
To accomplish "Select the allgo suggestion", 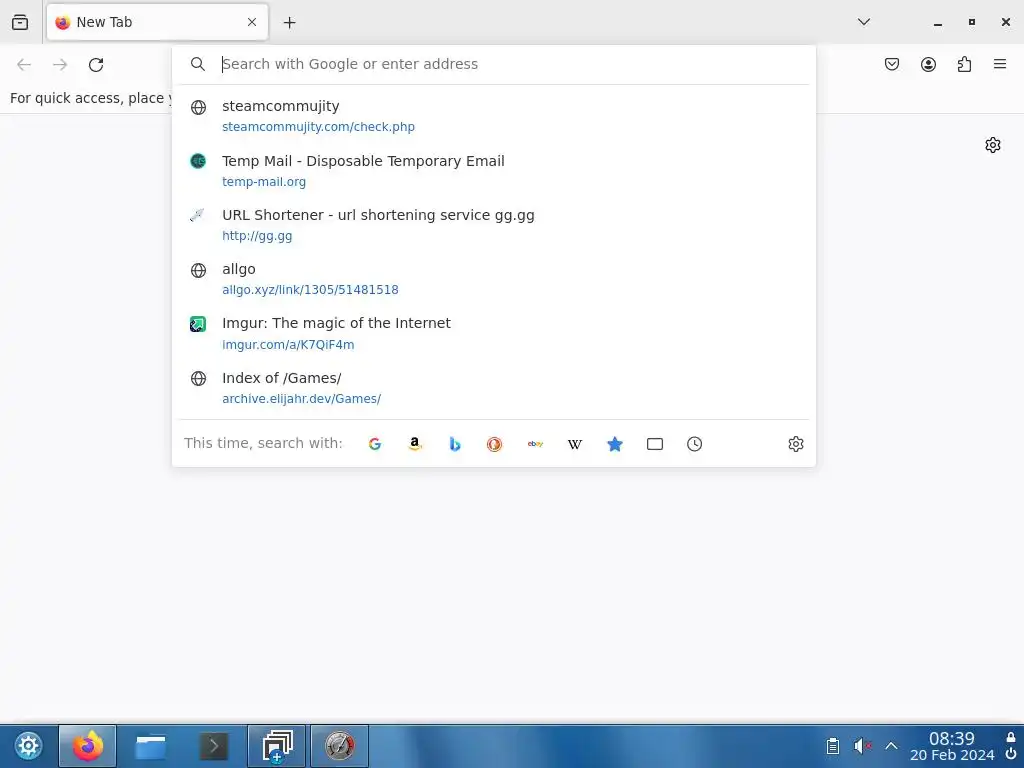I will pyautogui.click(x=494, y=279).
